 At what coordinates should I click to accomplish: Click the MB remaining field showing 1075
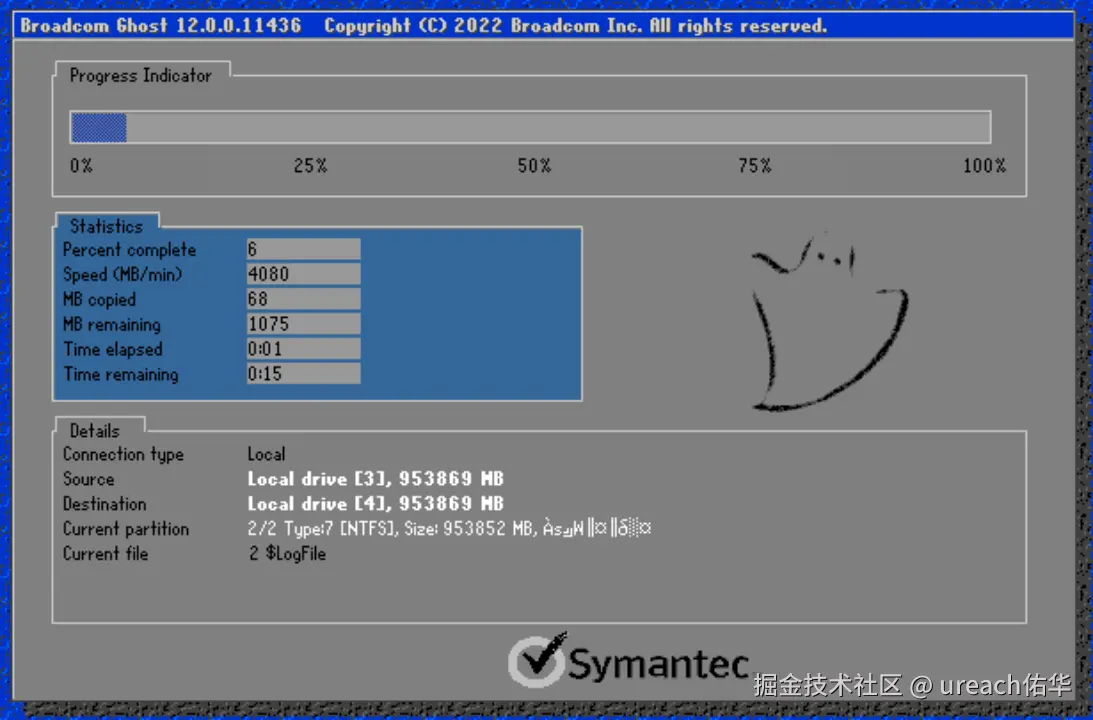pyautogui.click(x=302, y=324)
